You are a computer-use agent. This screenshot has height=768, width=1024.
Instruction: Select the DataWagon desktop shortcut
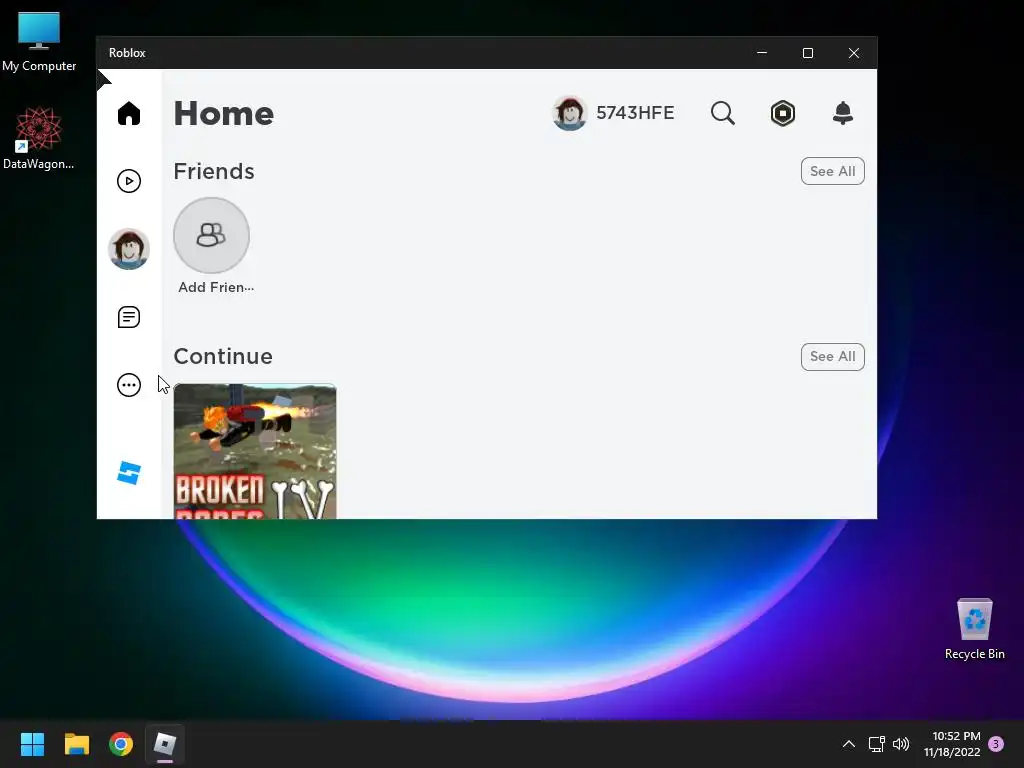[x=39, y=138]
